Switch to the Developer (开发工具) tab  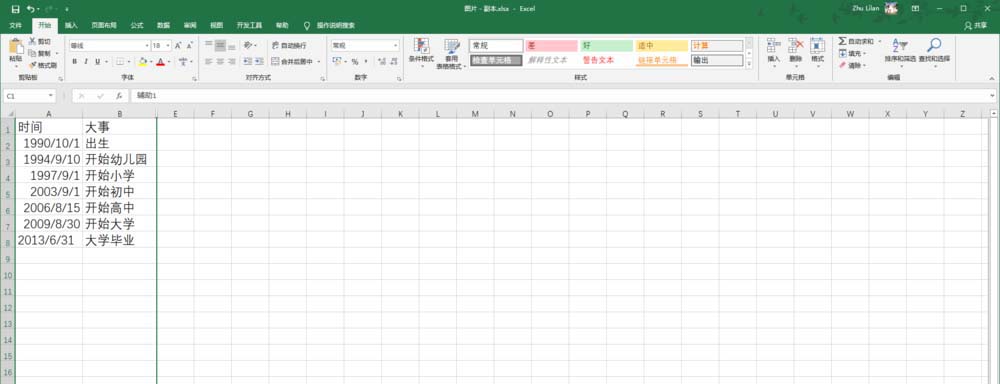click(x=249, y=26)
